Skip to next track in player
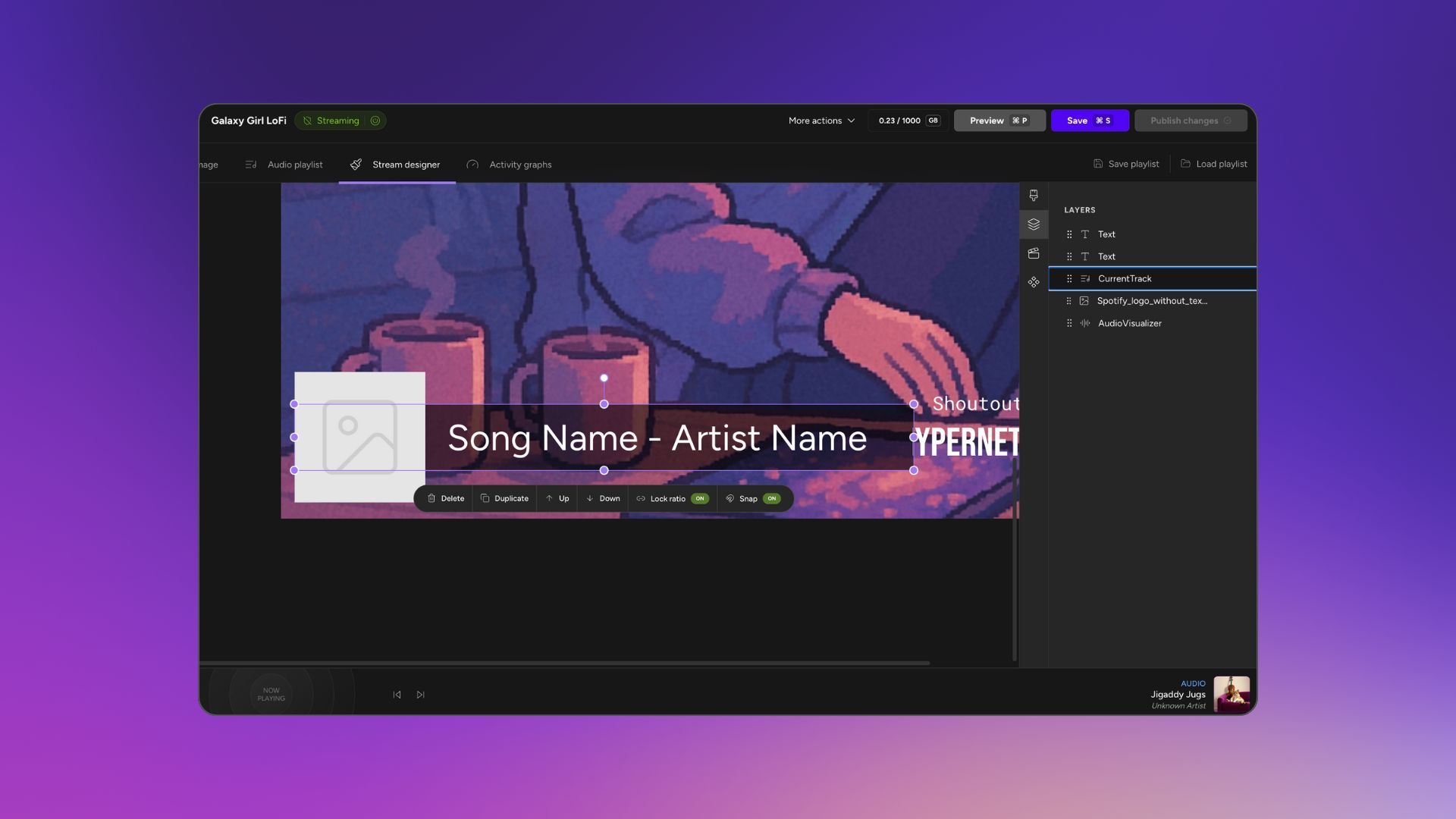The width and height of the screenshot is (1456, 819). (421, 695)
